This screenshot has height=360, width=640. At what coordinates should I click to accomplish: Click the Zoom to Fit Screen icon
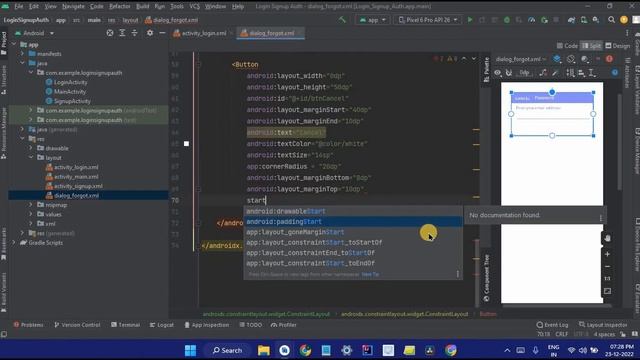coord(607,291)
